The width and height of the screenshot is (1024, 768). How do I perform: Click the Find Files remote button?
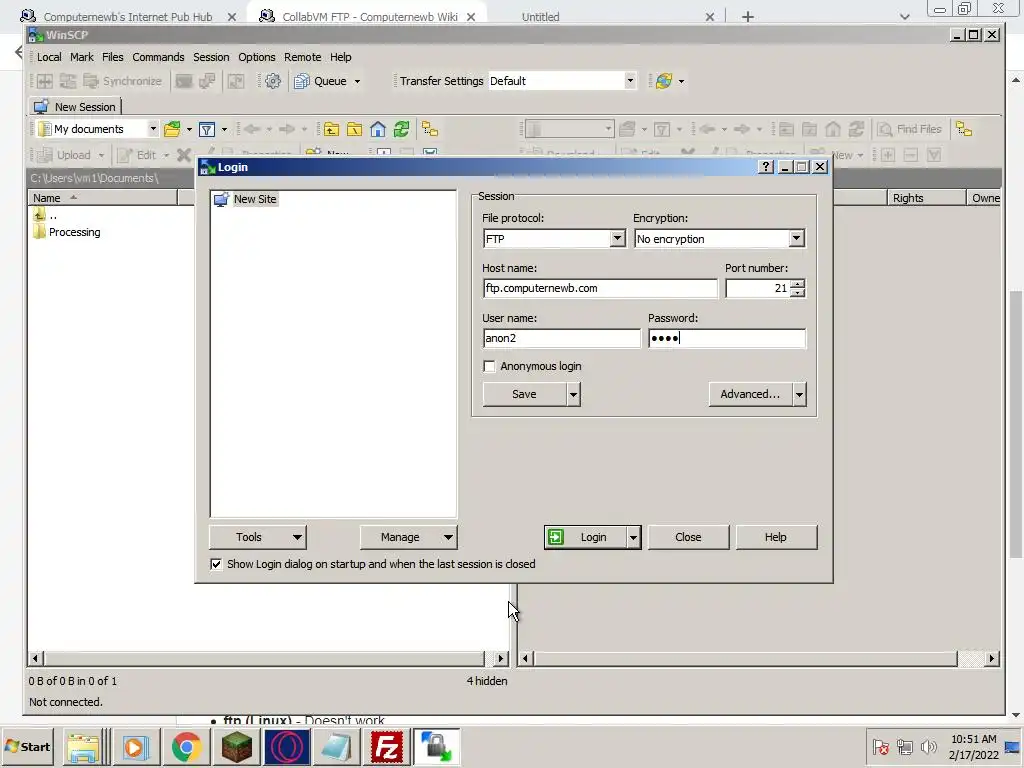tap(910, 129)
